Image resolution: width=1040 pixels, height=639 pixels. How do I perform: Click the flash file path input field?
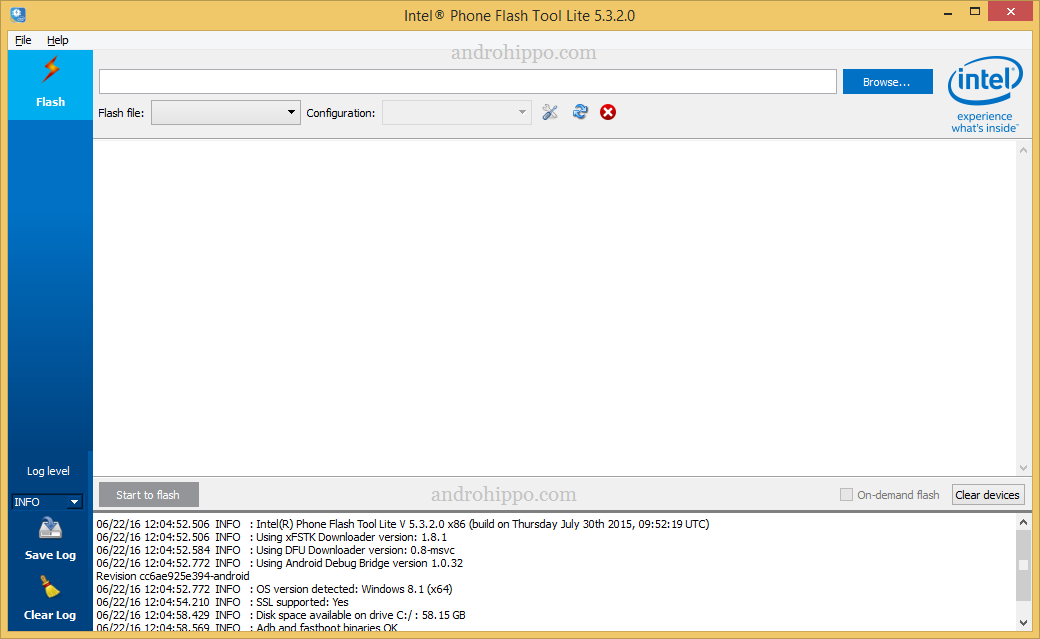click(x=468, y=82)
